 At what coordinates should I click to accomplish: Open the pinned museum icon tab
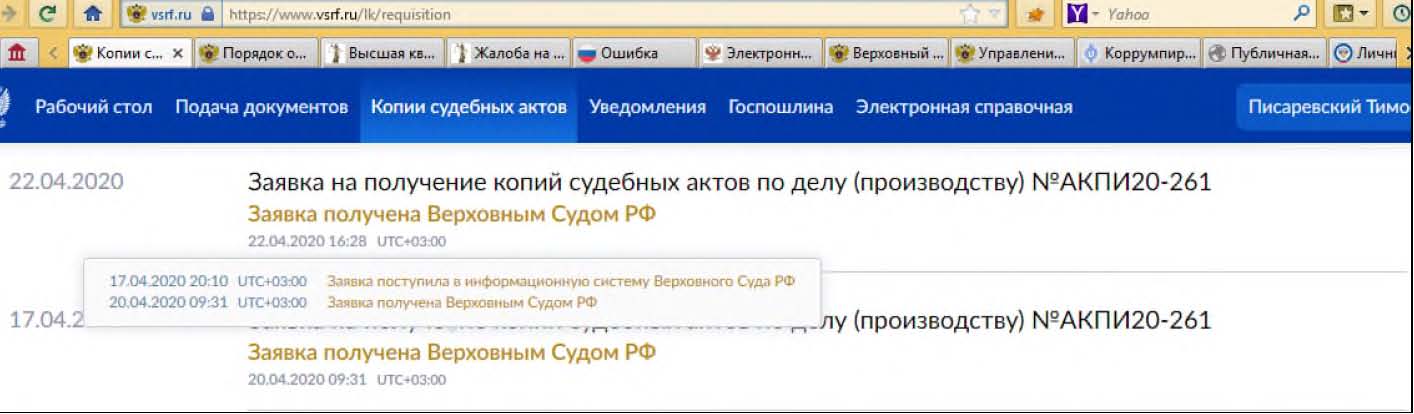pyautogui.click(x=17, y=54)
